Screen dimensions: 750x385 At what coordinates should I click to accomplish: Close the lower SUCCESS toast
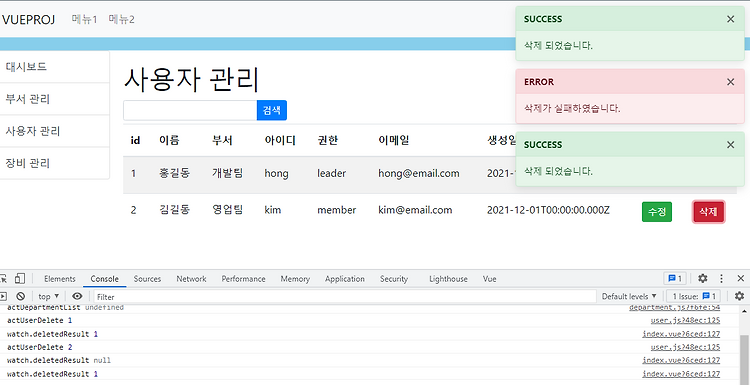pyautogui.click(x=730, y=144)
